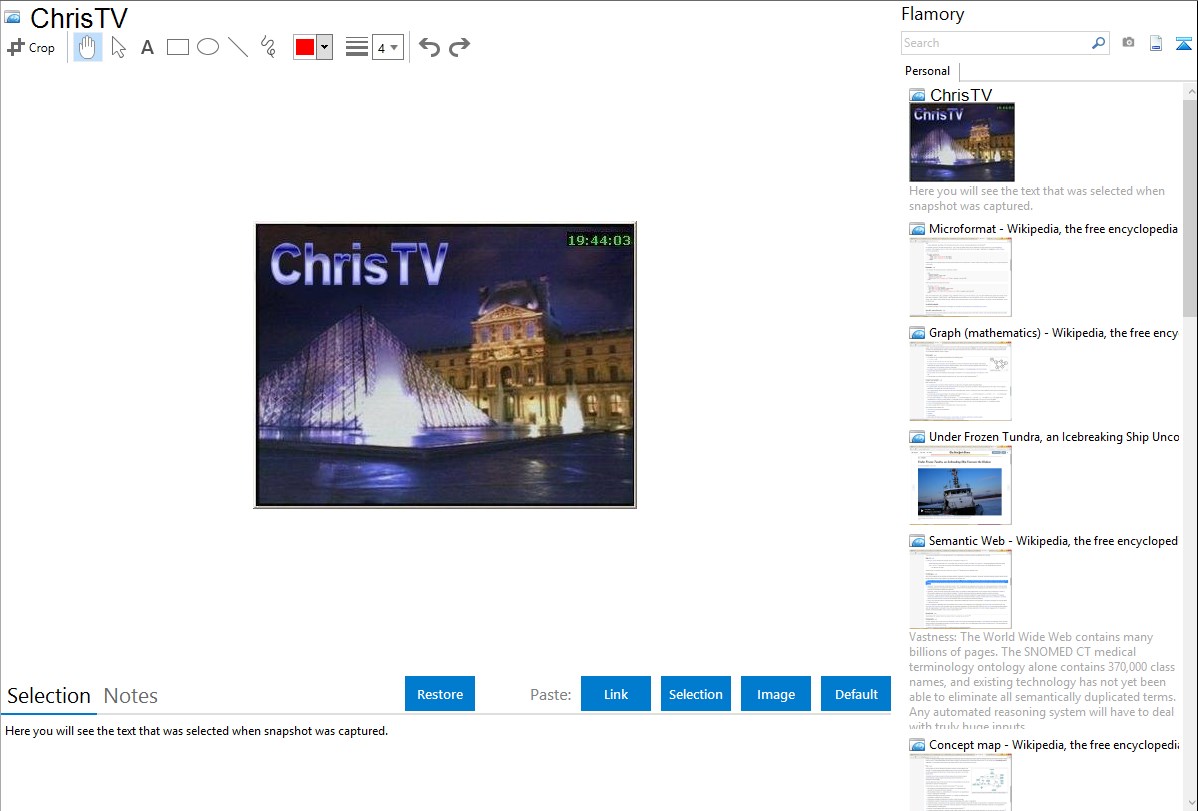Click the red color swatch
This screenshot has height=811, width=1198.
tap(305, 47)
